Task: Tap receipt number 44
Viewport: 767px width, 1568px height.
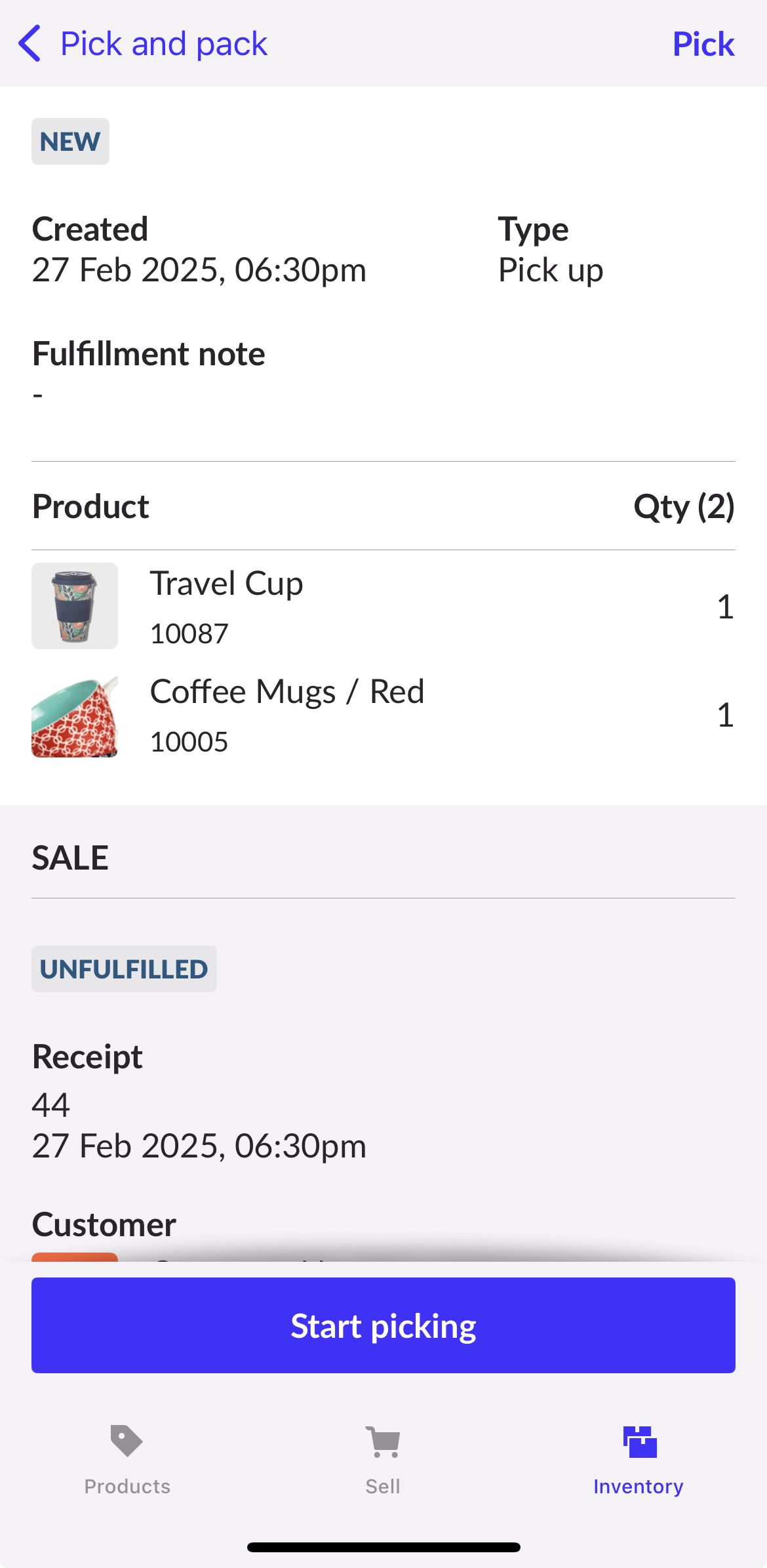Action: click(x=51, y=1105)
